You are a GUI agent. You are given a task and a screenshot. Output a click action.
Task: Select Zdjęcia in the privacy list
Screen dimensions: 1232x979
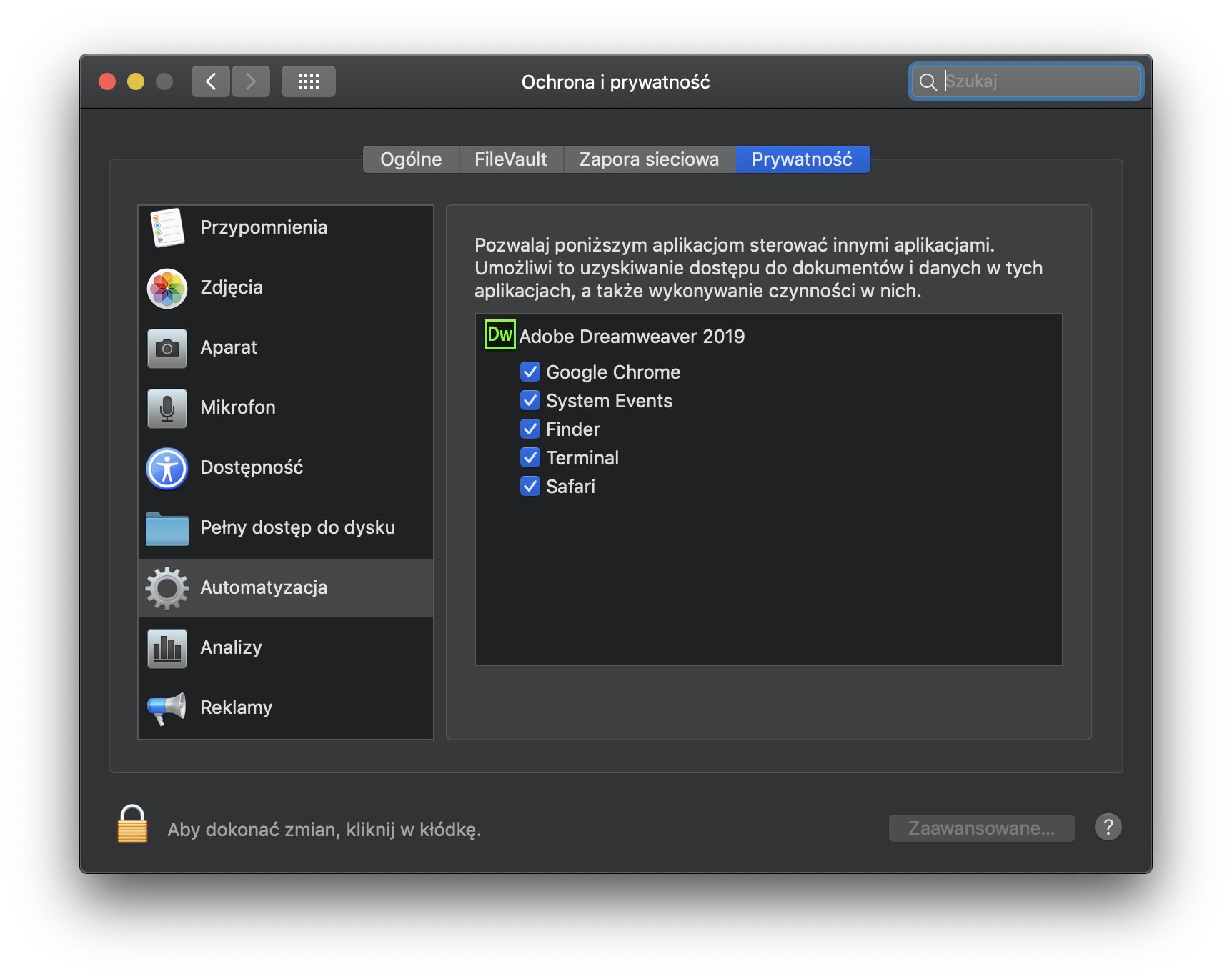286,288
